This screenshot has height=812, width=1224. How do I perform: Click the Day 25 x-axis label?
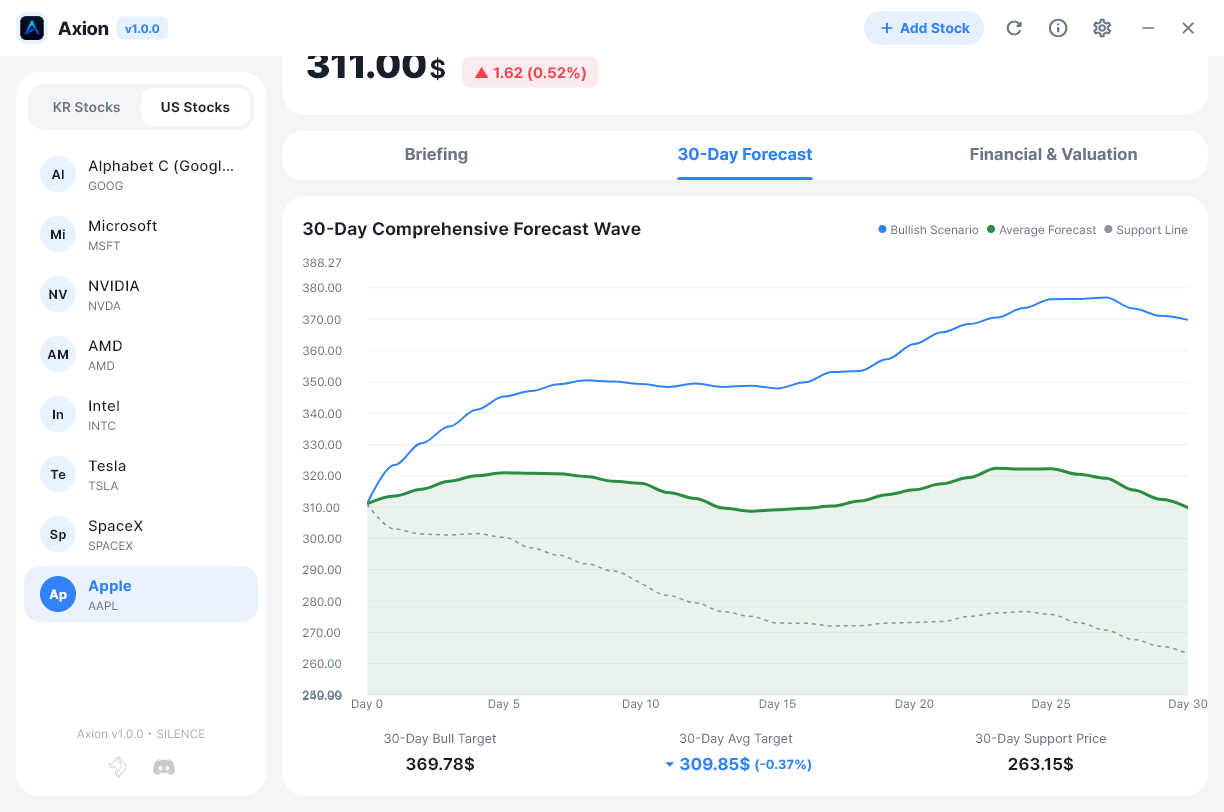point(1051,704)
